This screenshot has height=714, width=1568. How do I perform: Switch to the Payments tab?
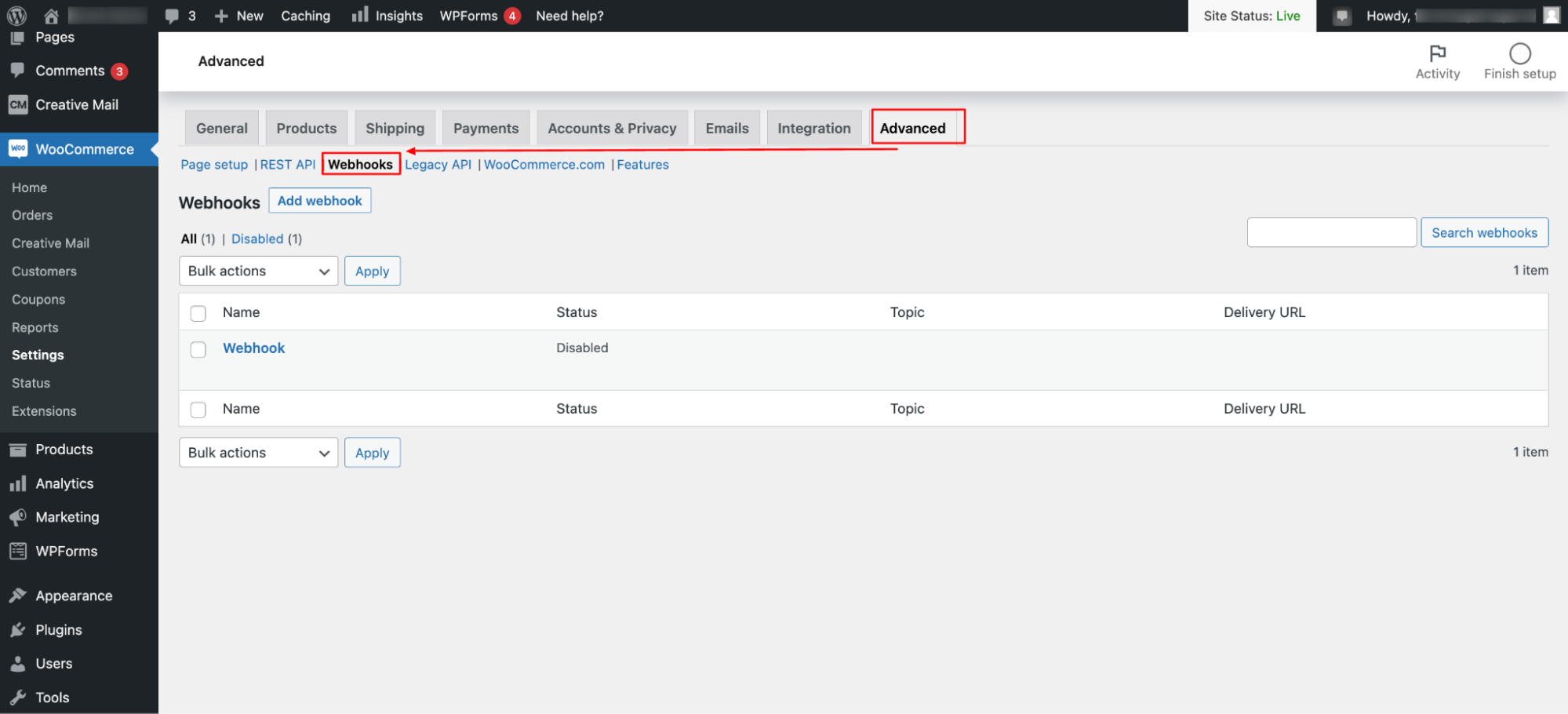click(486, 127)
